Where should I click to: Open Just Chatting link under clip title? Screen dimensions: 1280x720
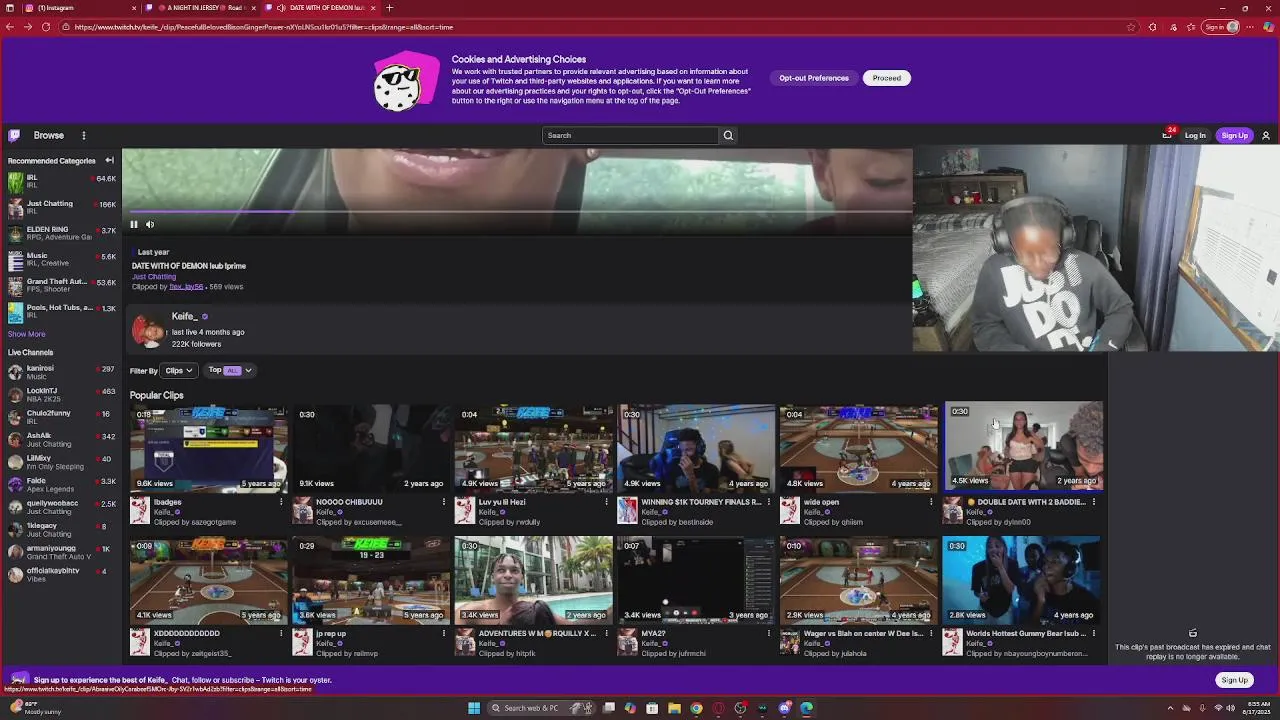(x=154, y=277)
